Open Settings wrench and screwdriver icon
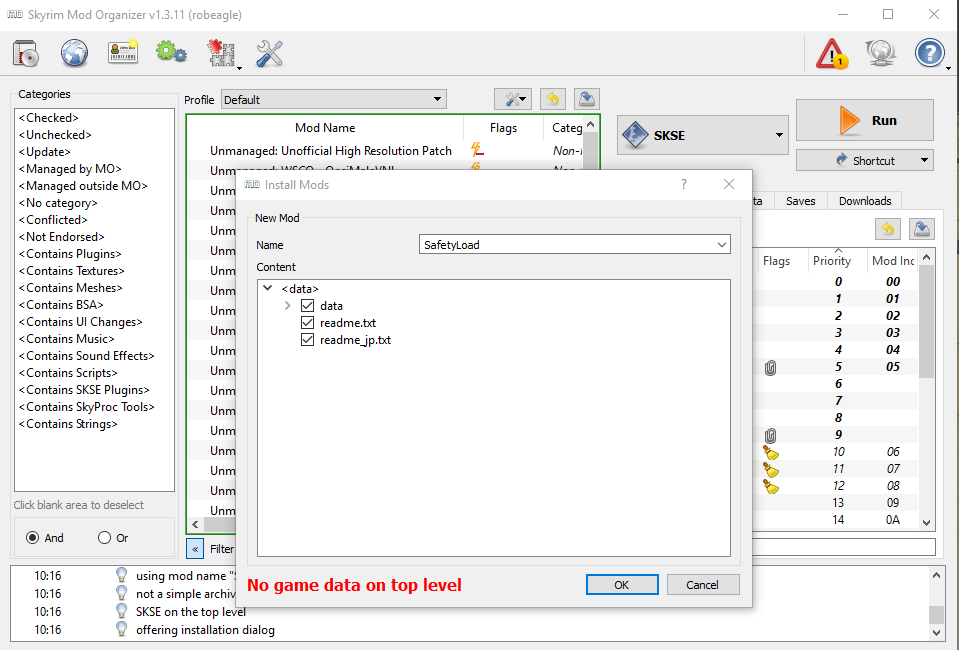This screenshot has height=650, width=959. [269, 54]
